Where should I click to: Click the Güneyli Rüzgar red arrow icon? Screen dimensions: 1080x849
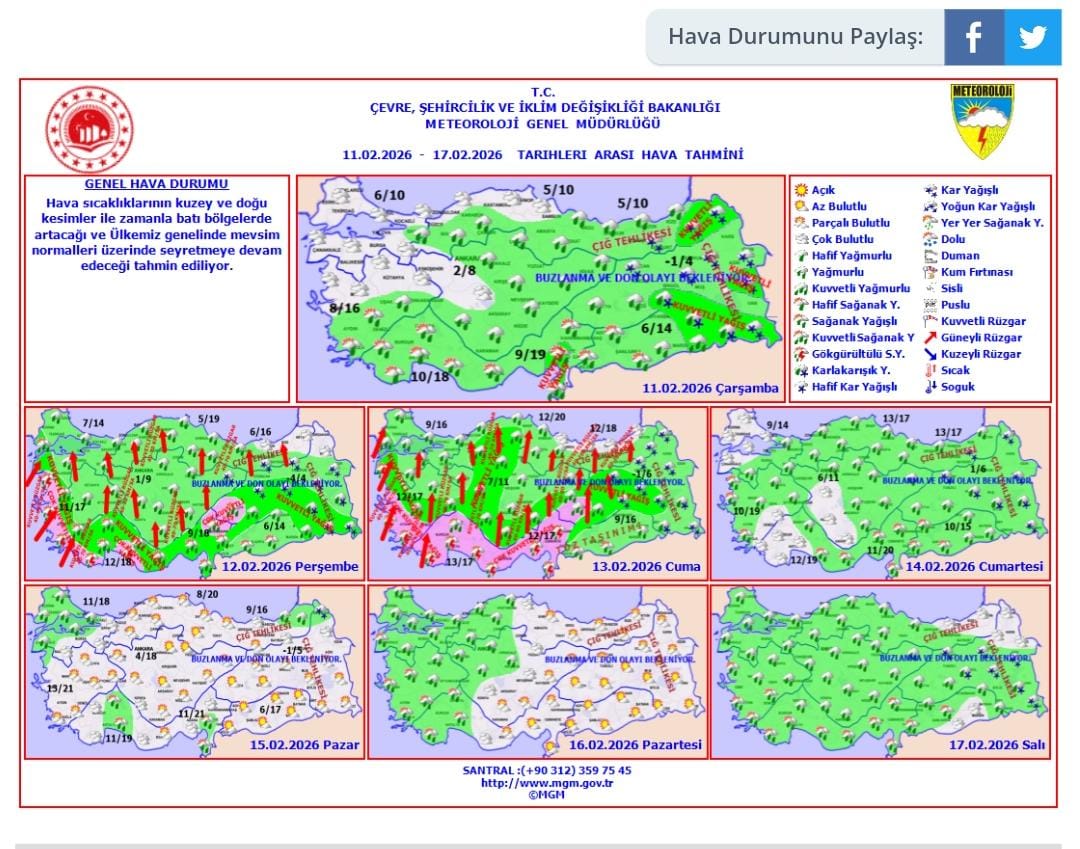pos(930,338)
